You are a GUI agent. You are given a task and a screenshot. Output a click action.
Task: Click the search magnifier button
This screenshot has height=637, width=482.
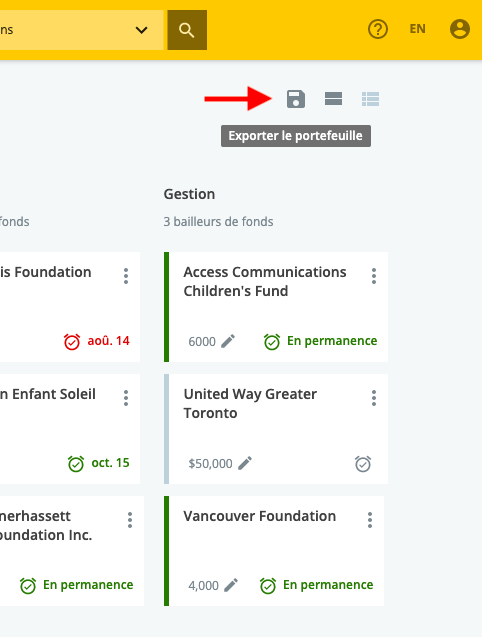coord(187,30)
